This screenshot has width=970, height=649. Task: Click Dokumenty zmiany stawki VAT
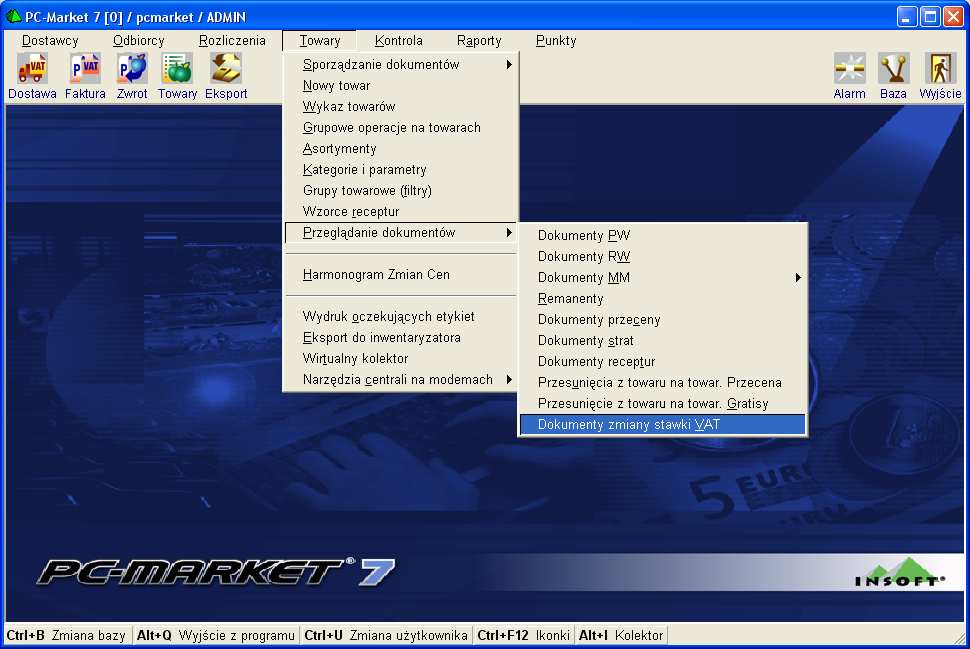tap(663, 425)
